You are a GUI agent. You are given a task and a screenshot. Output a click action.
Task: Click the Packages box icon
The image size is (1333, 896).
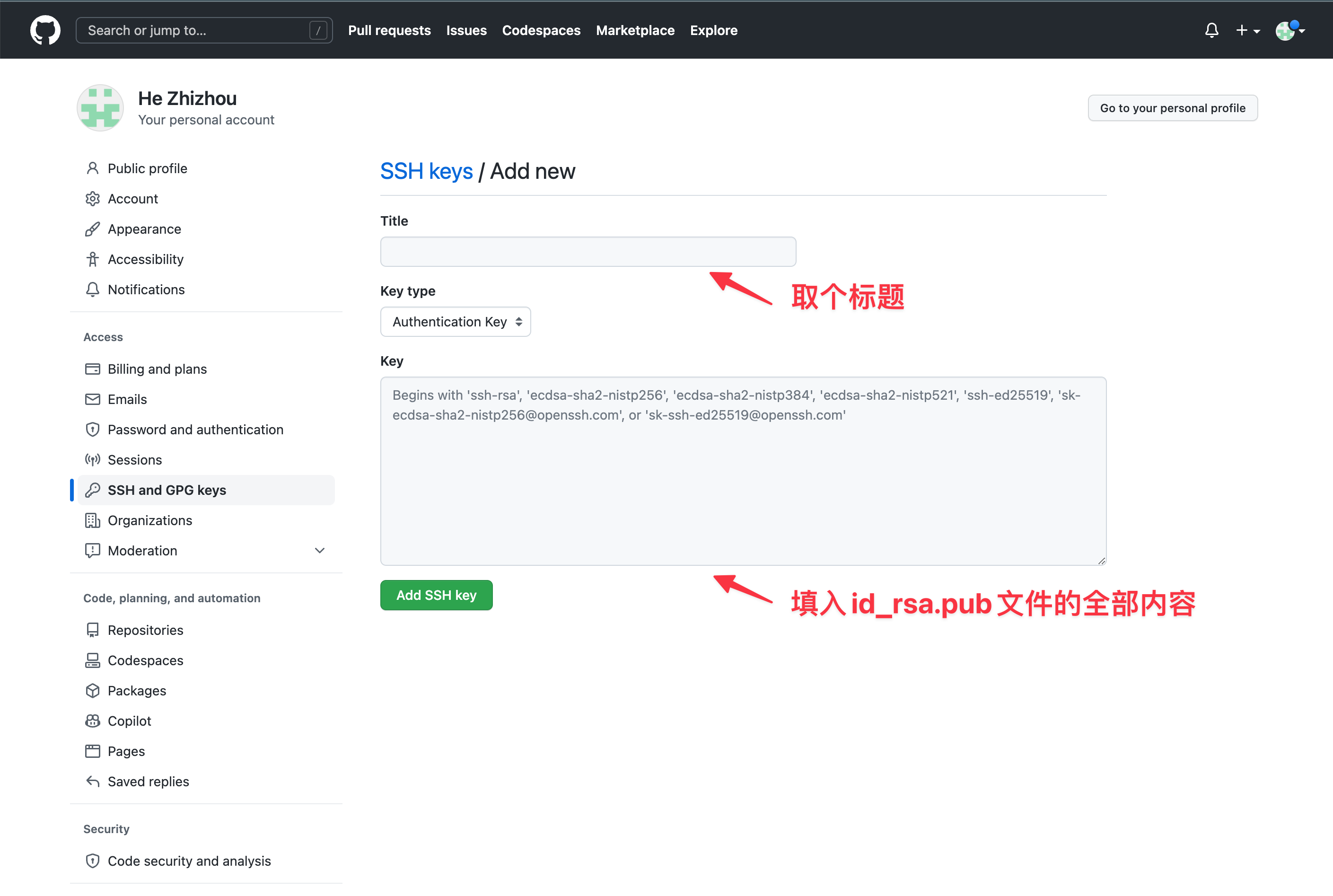coord(93,690)
